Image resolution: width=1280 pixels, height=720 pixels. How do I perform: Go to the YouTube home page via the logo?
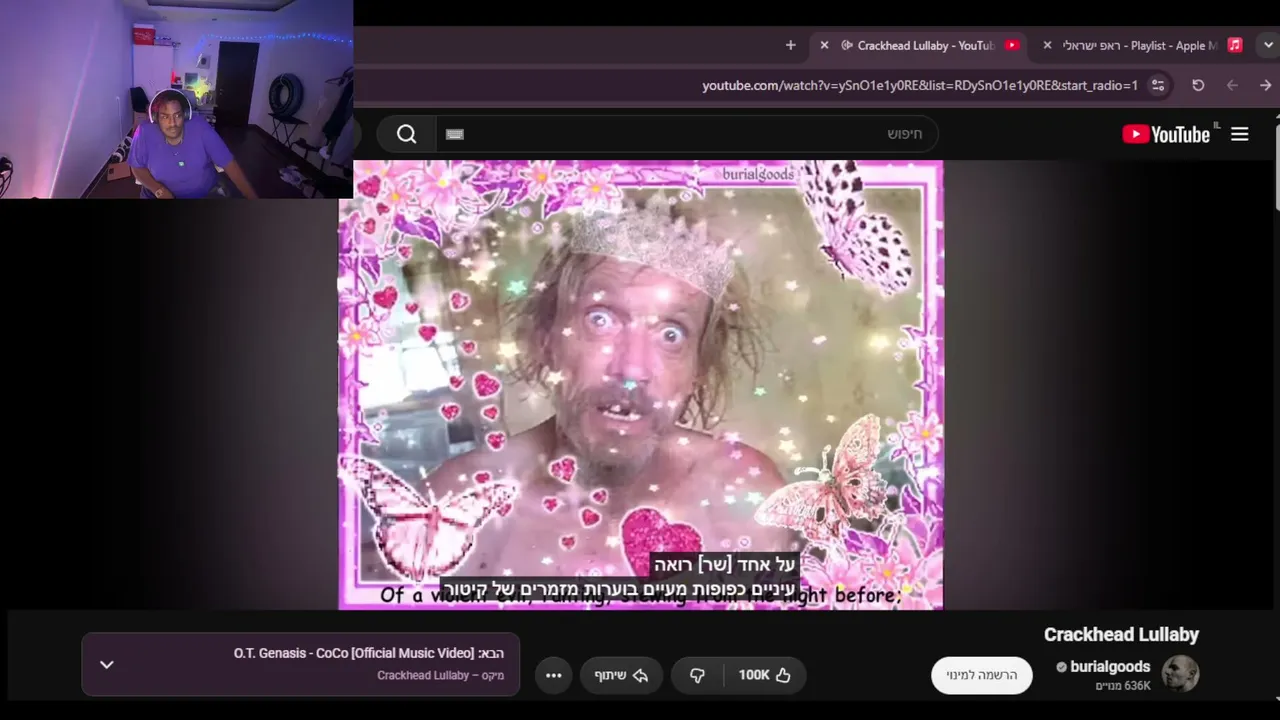click(x=1166, y=134)
